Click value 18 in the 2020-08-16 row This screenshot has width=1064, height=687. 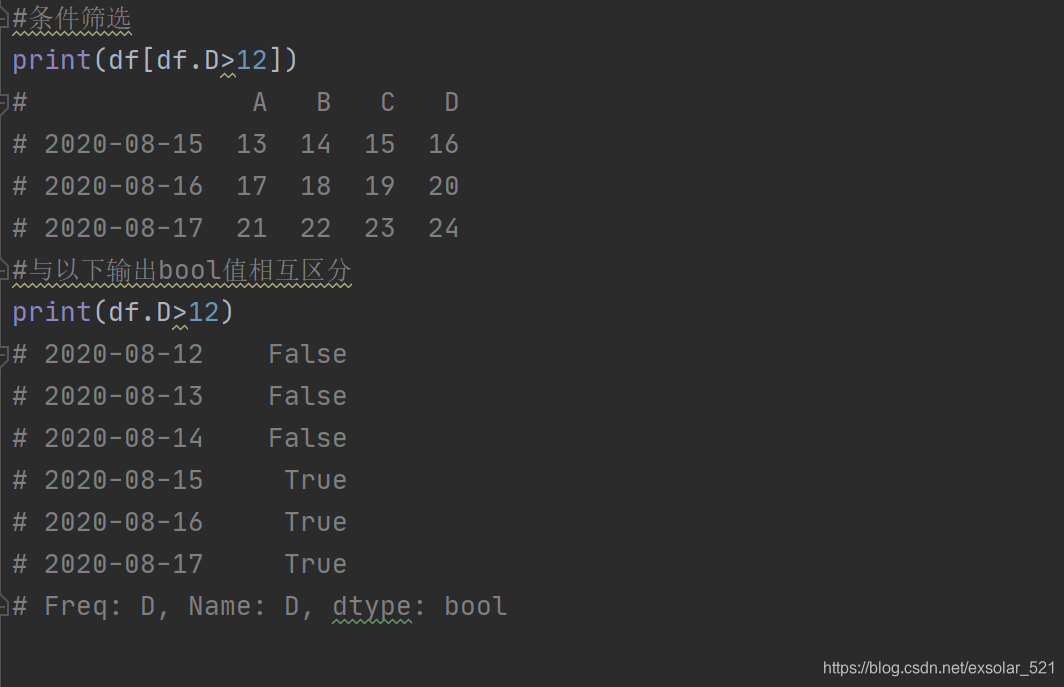(316, 187)
